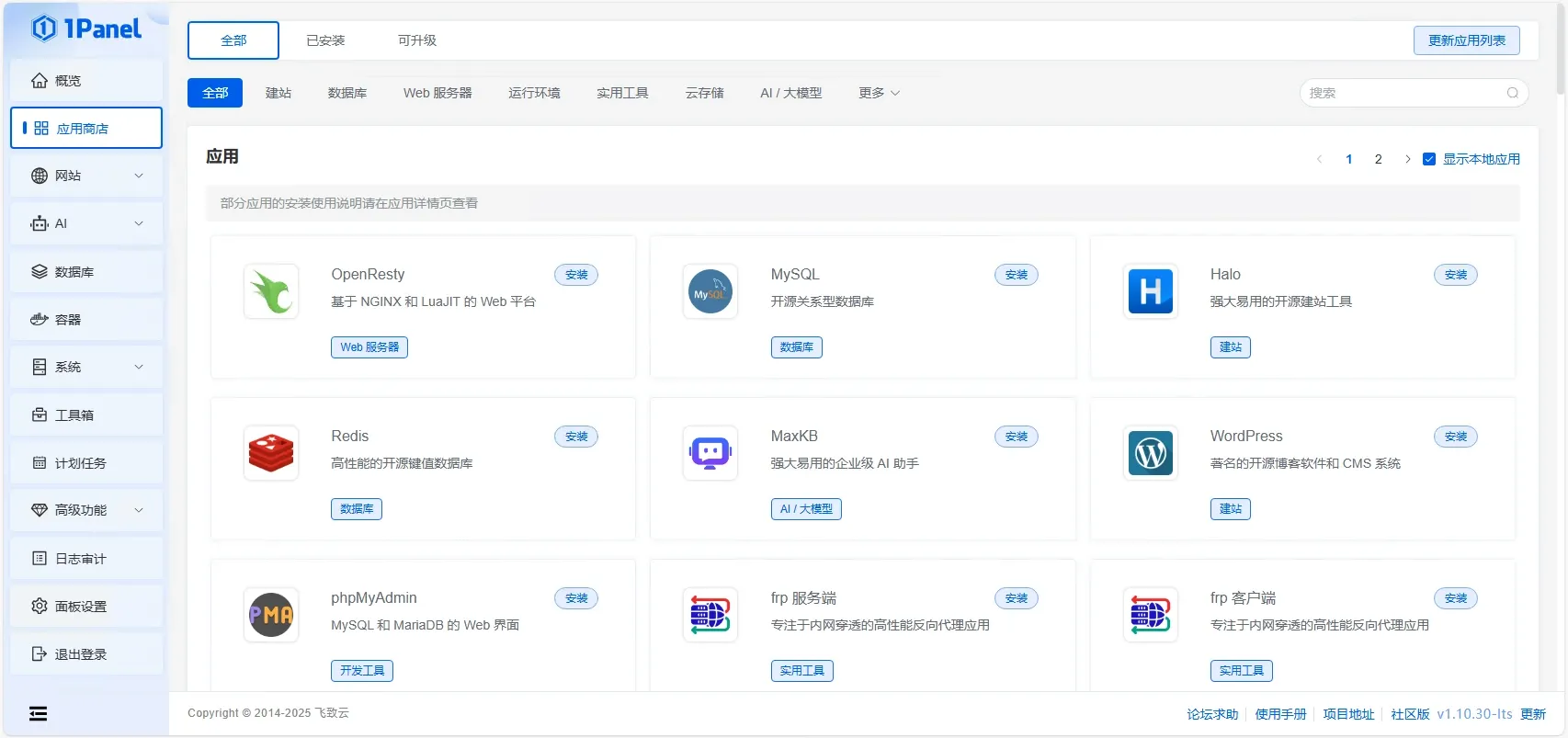Open the Halo app icon

1151,291
